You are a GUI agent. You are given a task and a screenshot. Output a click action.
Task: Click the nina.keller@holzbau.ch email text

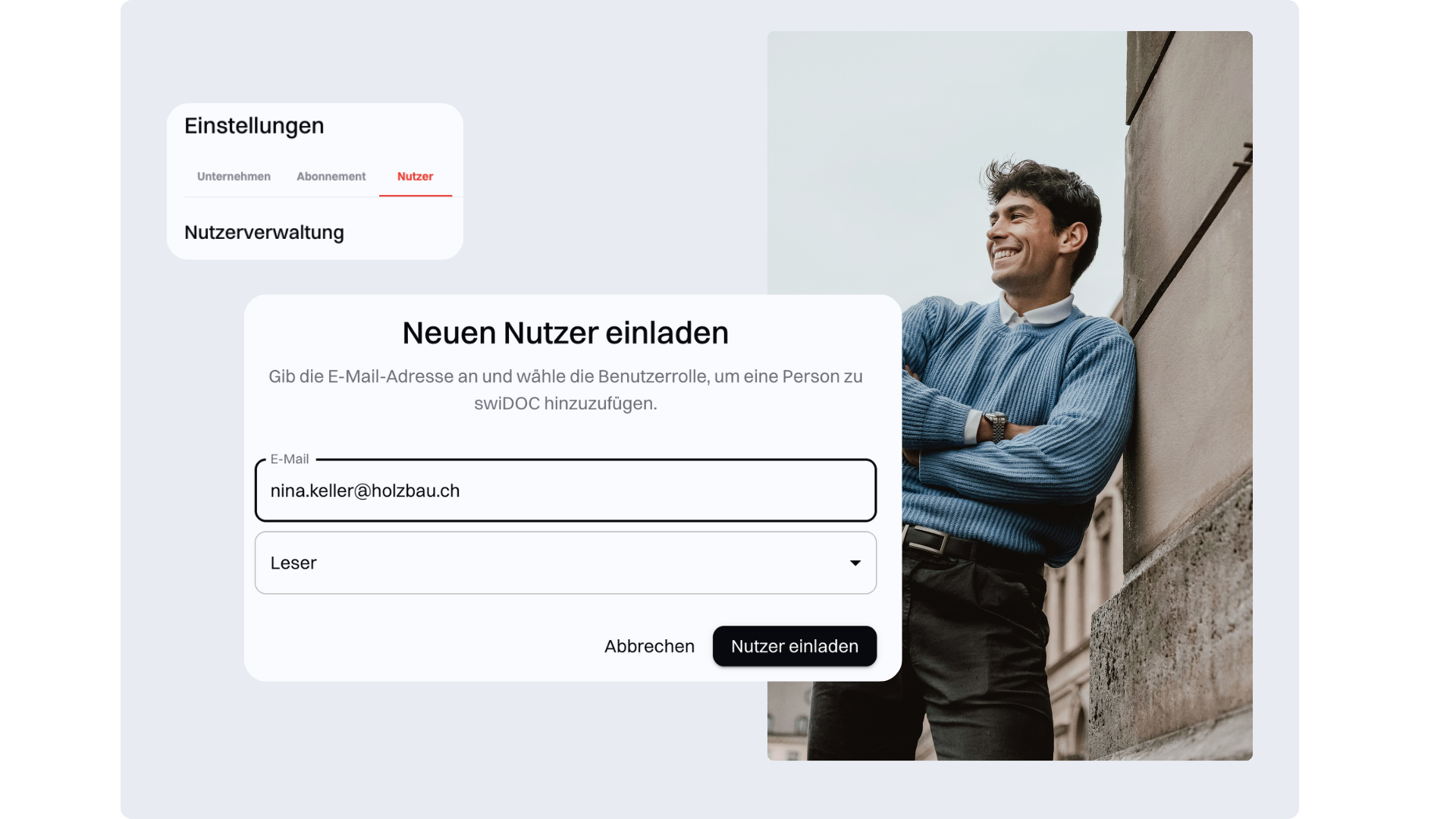click(x=365, y=491)
